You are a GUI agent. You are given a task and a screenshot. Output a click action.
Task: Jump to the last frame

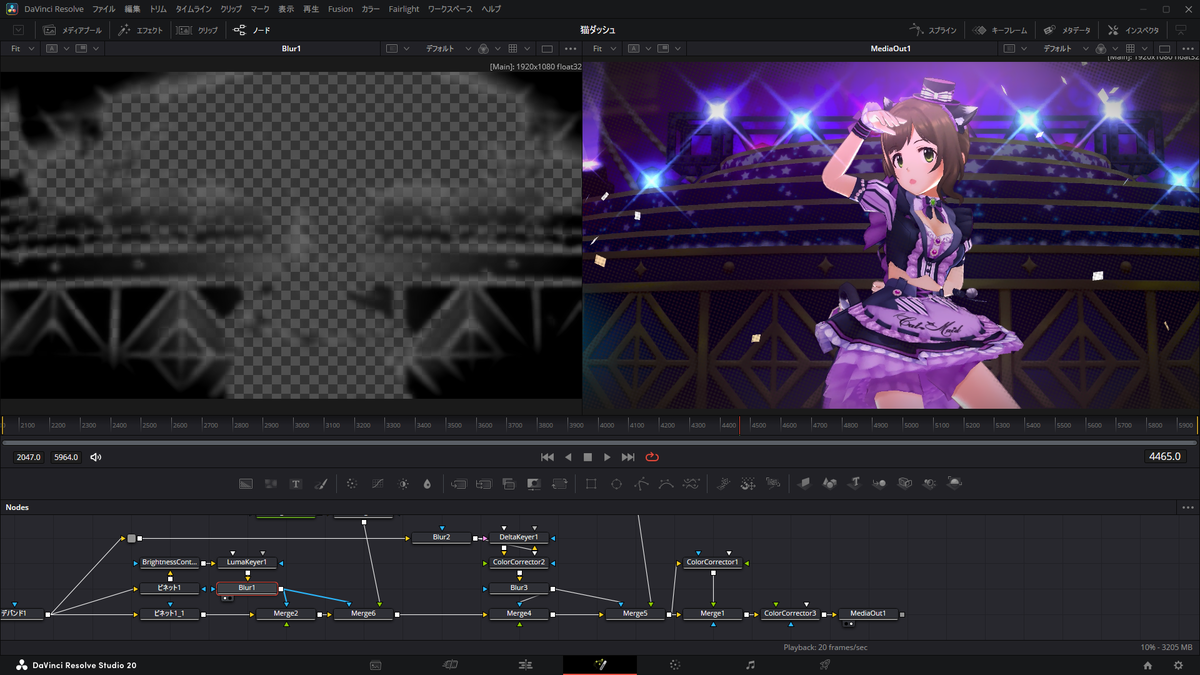(x=628, y=457)
